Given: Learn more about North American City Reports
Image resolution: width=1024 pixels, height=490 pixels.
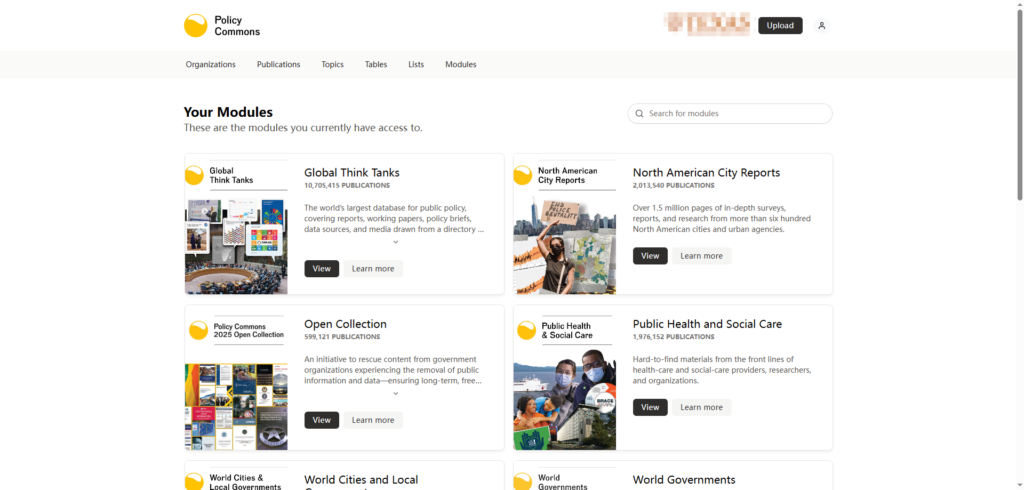Looking at the screenshot, I should tap(701, 256).
